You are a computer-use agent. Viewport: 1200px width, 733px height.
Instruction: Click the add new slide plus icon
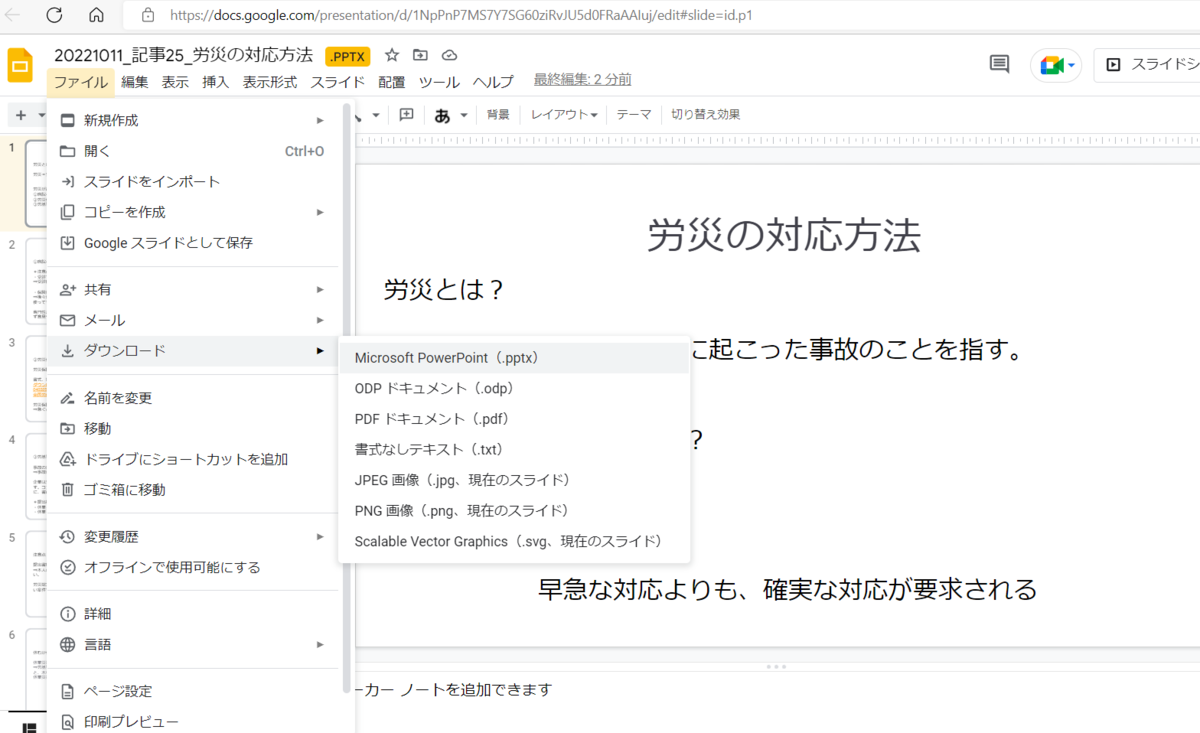21,115
